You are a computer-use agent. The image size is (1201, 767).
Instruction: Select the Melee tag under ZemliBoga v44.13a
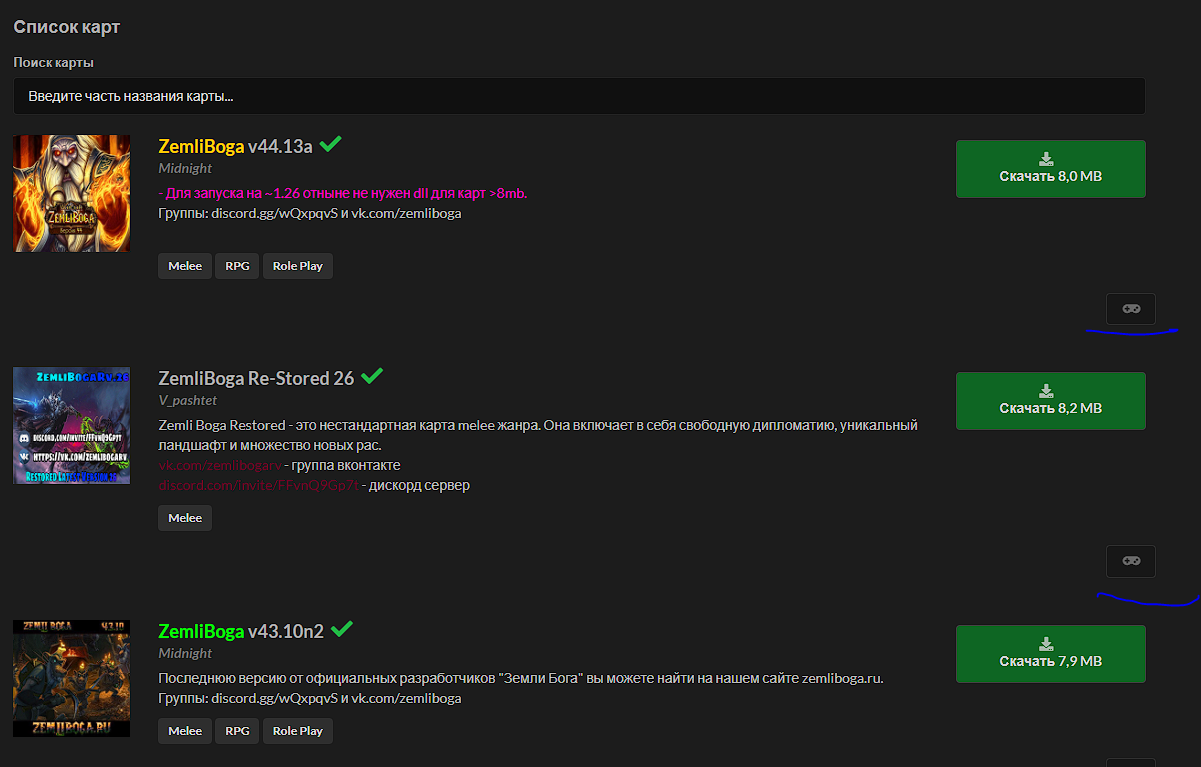(185, 266)
